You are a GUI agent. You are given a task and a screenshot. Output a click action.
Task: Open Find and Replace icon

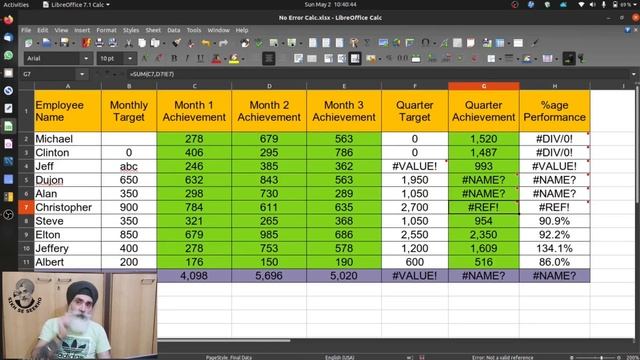click(245, 43)
